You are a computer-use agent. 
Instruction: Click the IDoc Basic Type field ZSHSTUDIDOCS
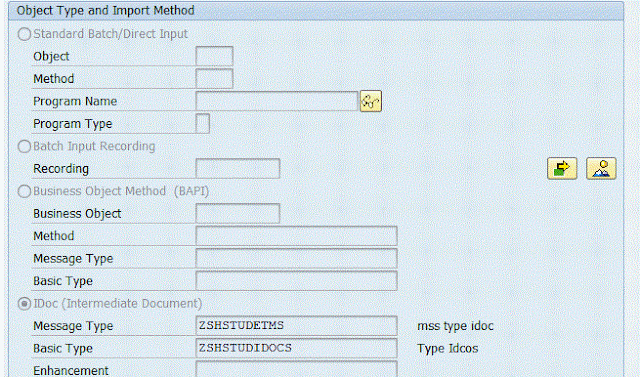coord(296,348)
